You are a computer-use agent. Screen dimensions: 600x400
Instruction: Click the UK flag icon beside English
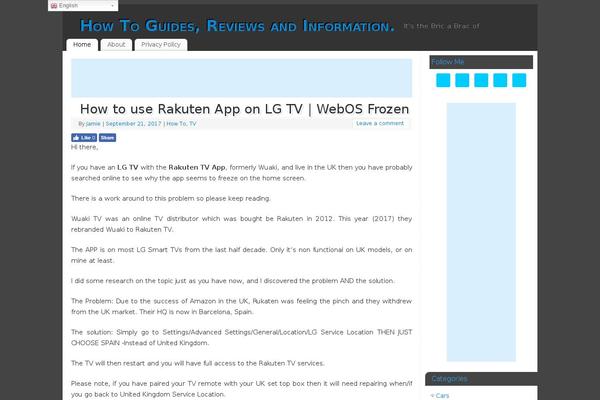54,5
